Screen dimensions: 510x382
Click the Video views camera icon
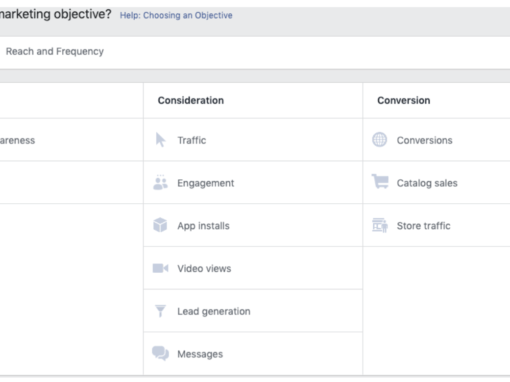(x=160, y=268)
